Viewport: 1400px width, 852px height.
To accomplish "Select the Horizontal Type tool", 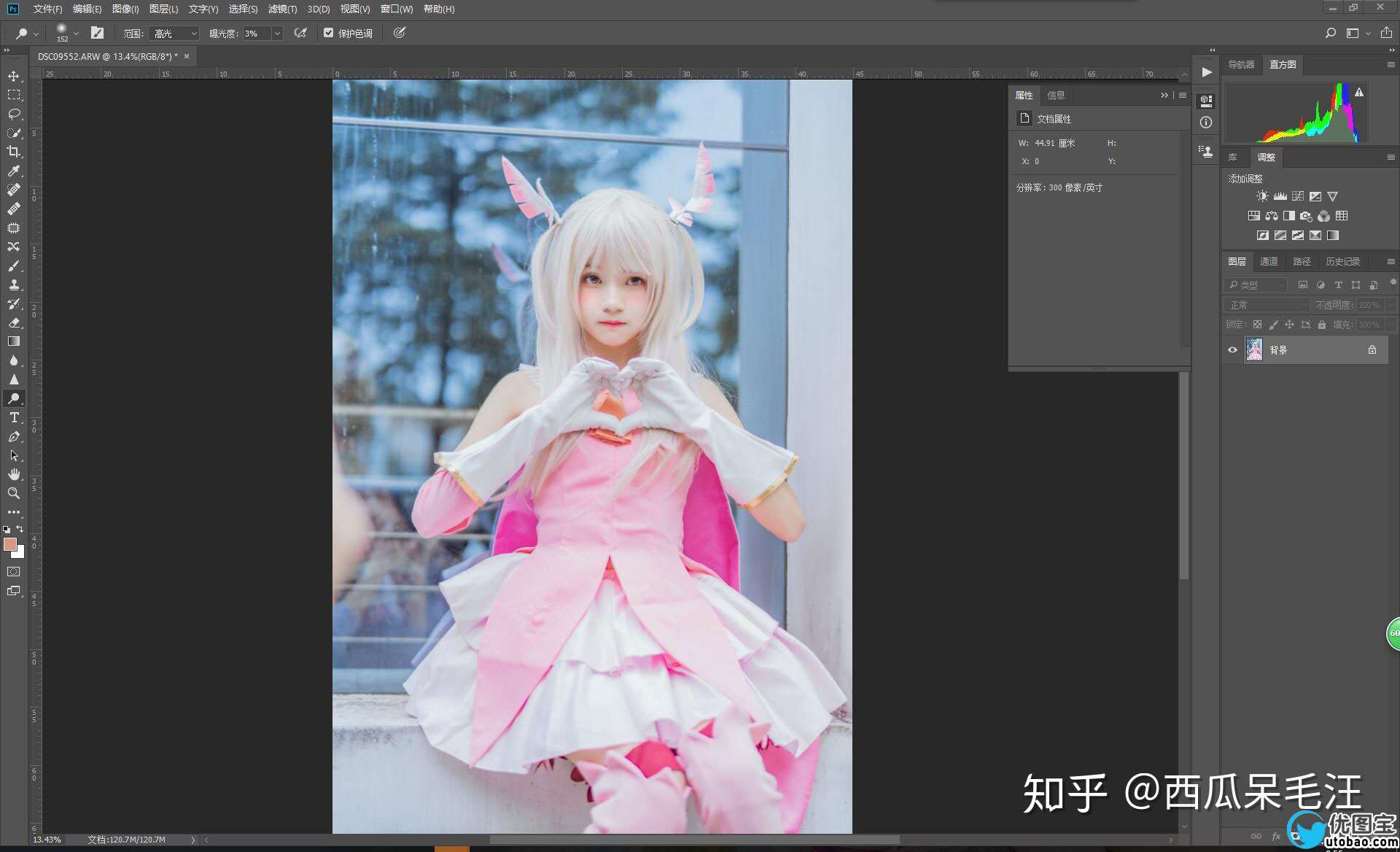I will pos(14,417).
